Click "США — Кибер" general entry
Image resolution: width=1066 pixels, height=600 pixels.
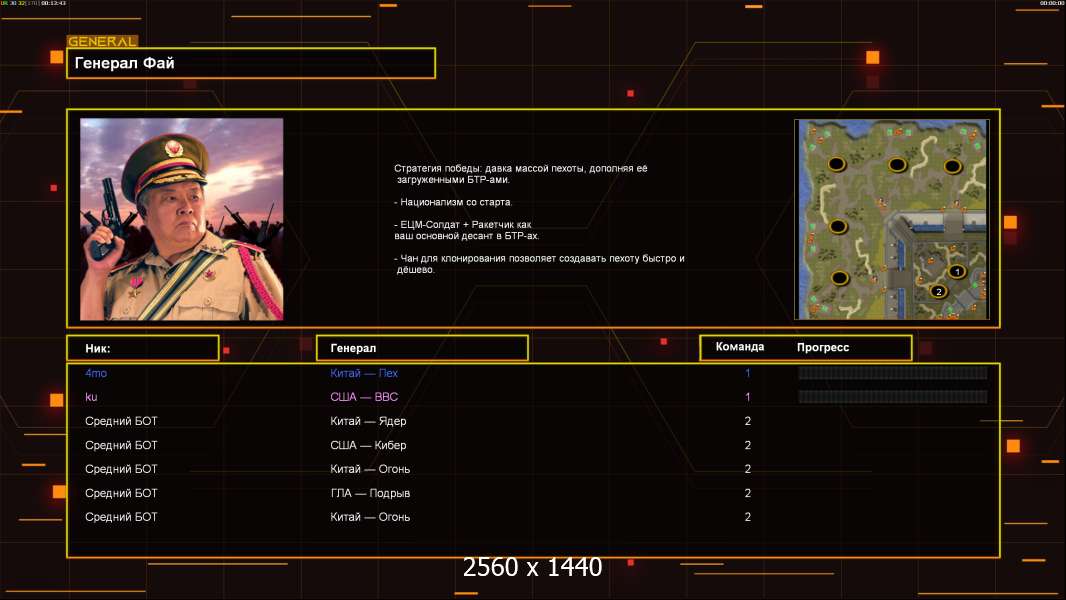tap(368, 445)
